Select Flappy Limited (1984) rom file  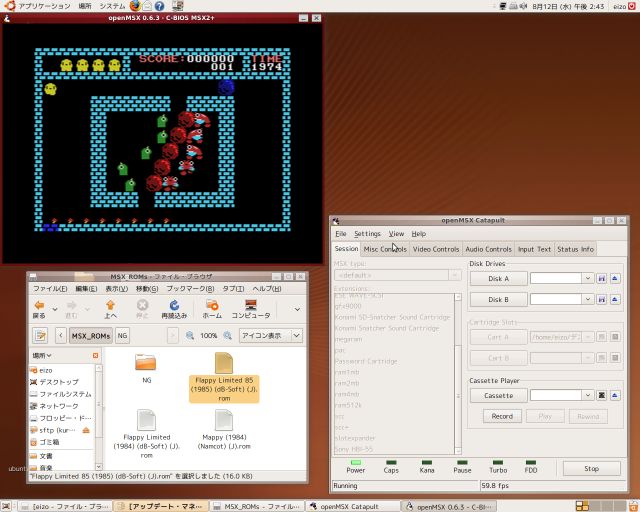click(147, 434)
